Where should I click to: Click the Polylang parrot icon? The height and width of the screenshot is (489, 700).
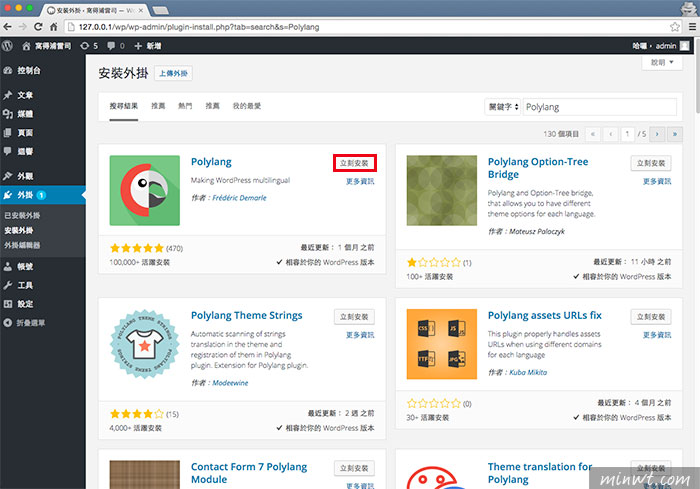click(145, 190)
